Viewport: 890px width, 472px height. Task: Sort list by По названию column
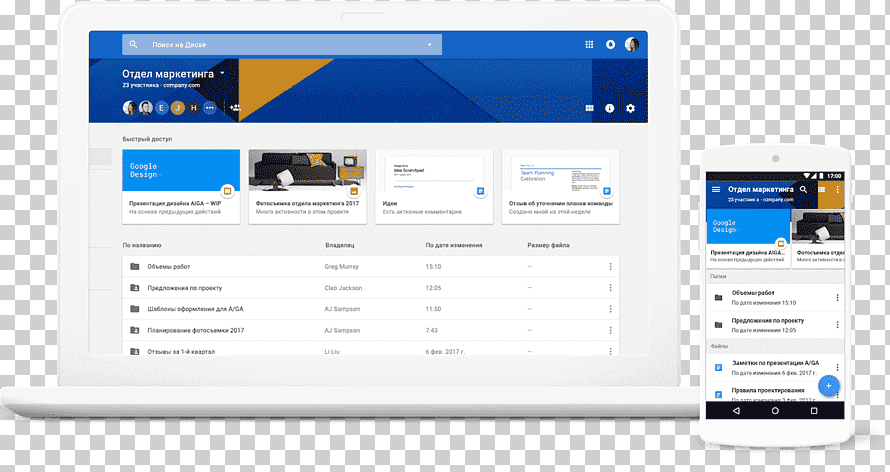point(142,245)
